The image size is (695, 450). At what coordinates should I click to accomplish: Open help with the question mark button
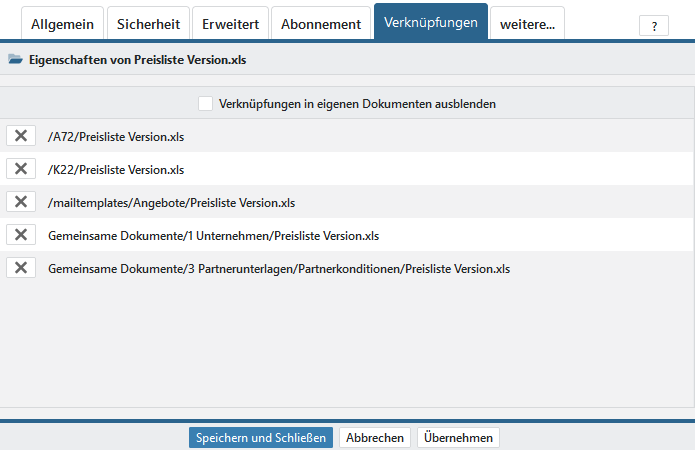653,27
